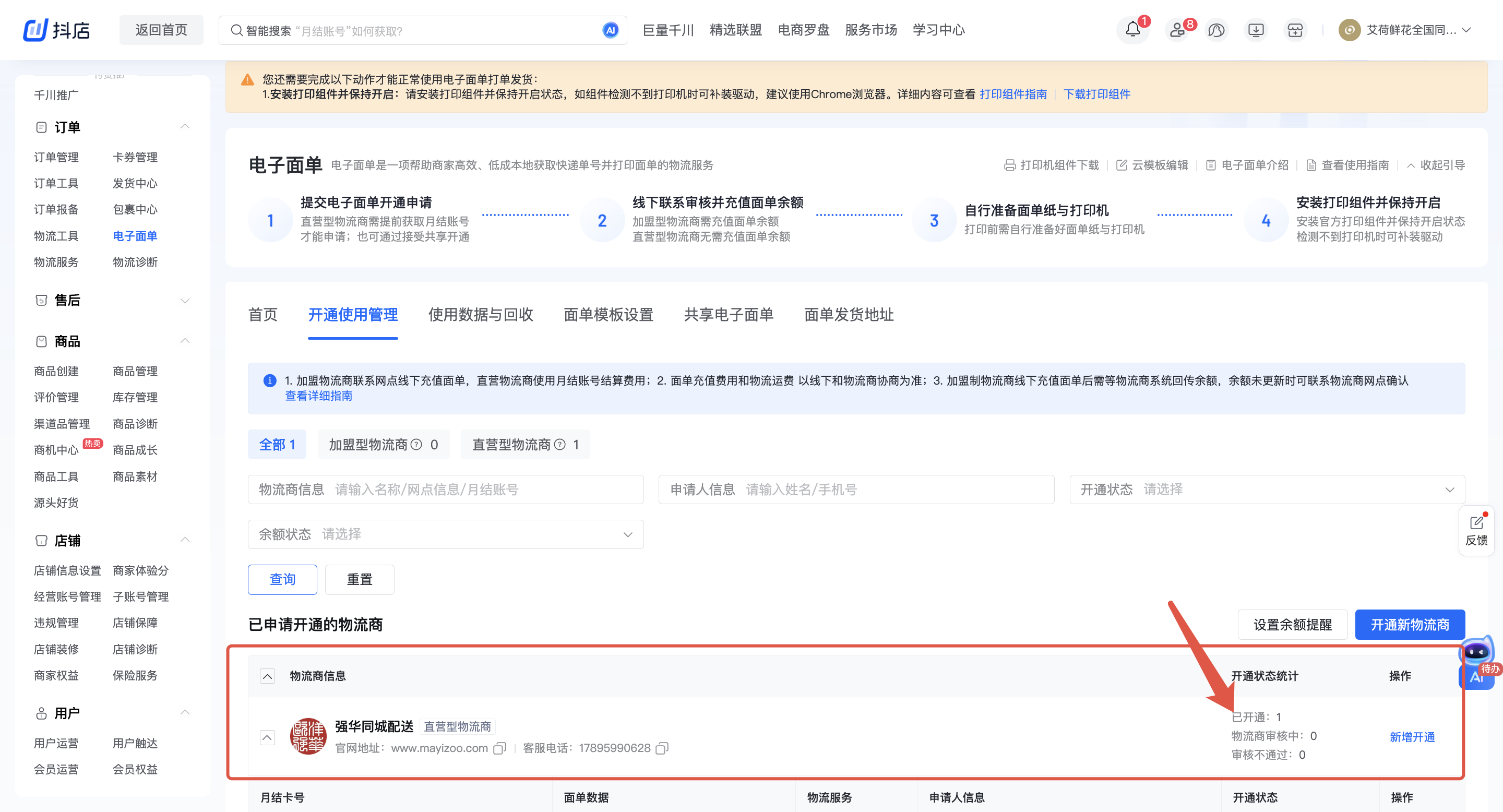
Task: Click the notification bell icon
Action: (x=1132, y=30)
